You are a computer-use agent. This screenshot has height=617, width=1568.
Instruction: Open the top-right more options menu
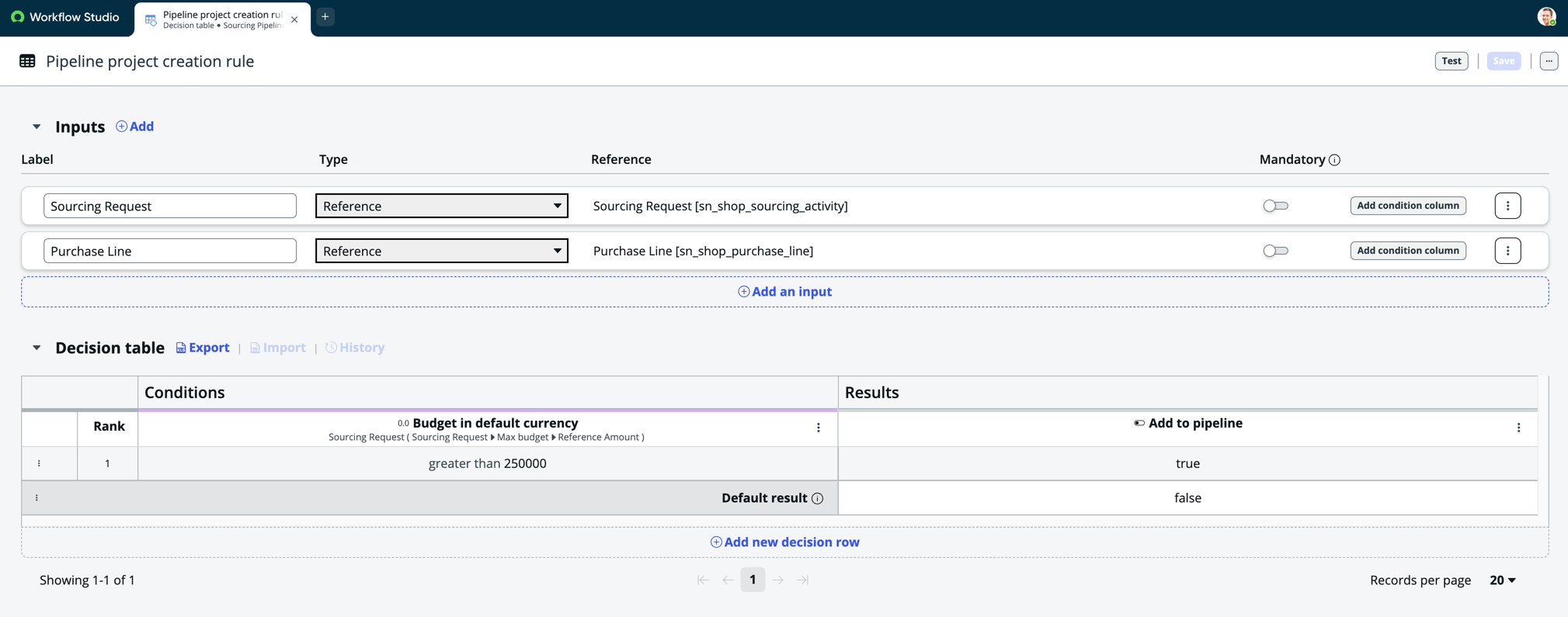(x=1549, y=61)
